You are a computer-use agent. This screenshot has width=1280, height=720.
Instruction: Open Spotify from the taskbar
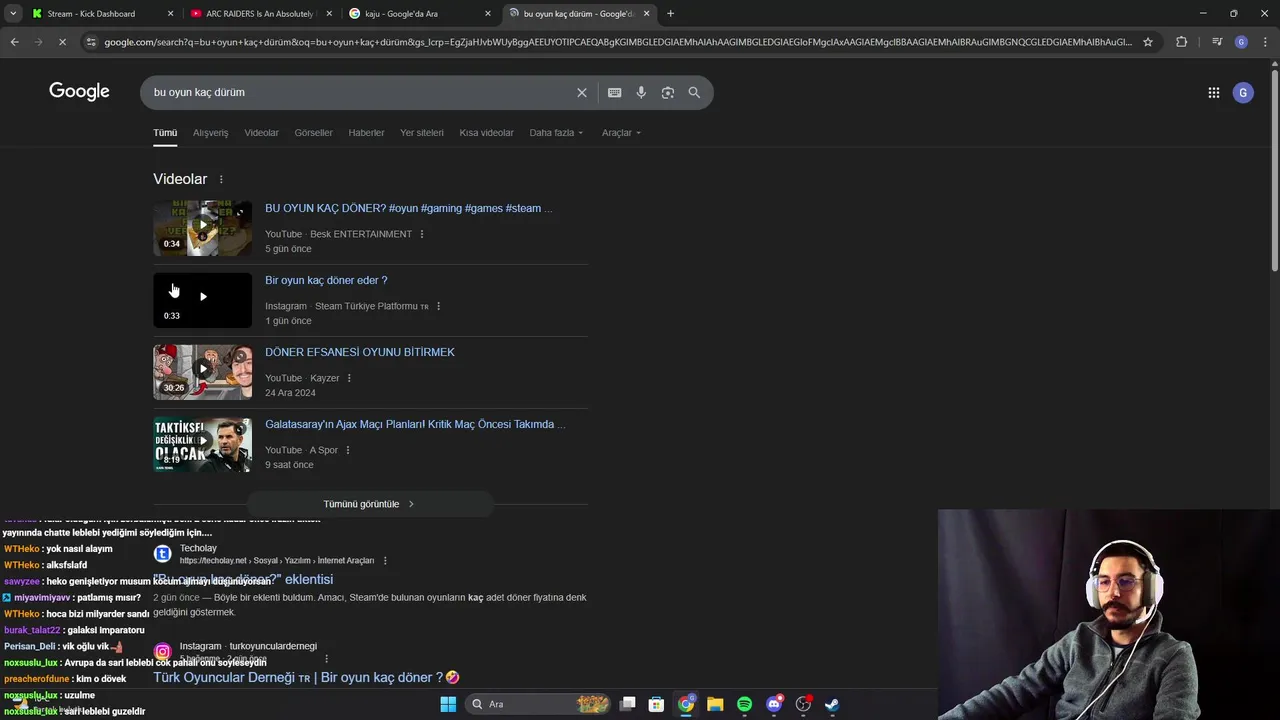tap(744, 704)
